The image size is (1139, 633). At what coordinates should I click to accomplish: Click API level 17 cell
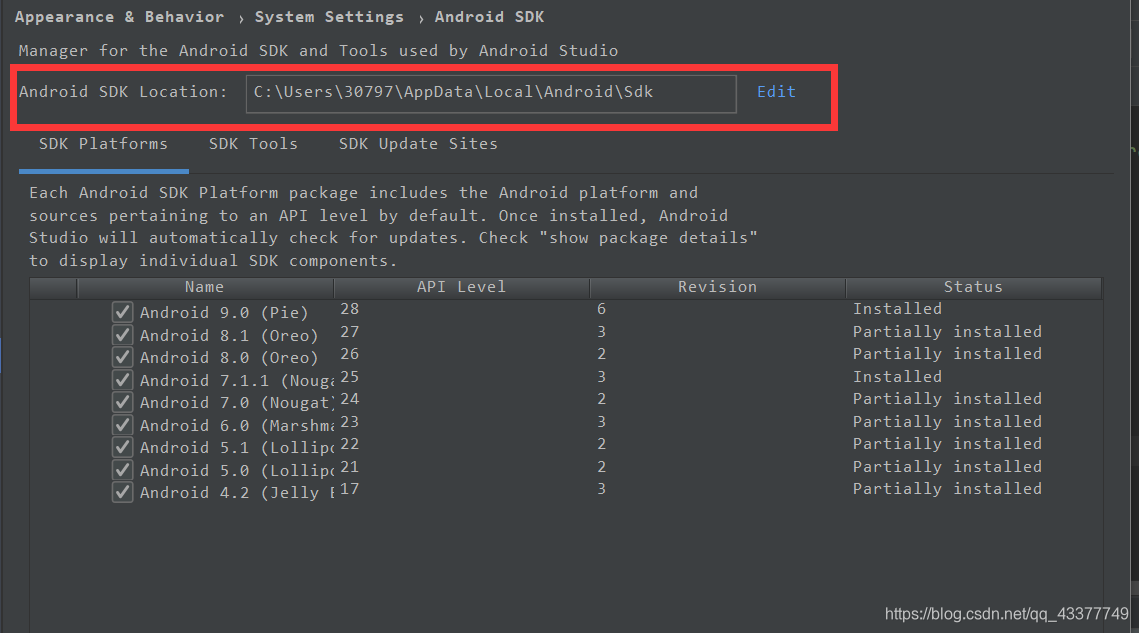(x=349, y=489)
